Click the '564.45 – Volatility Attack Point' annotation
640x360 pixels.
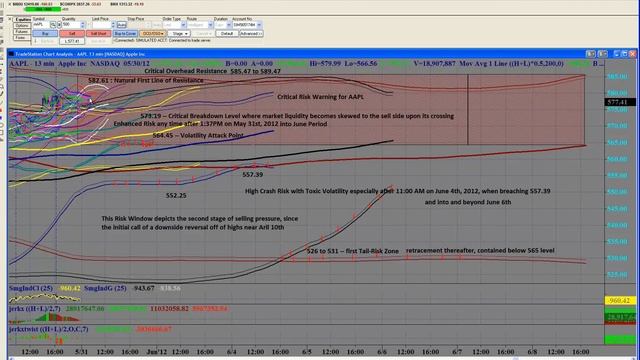click(198, 136)
